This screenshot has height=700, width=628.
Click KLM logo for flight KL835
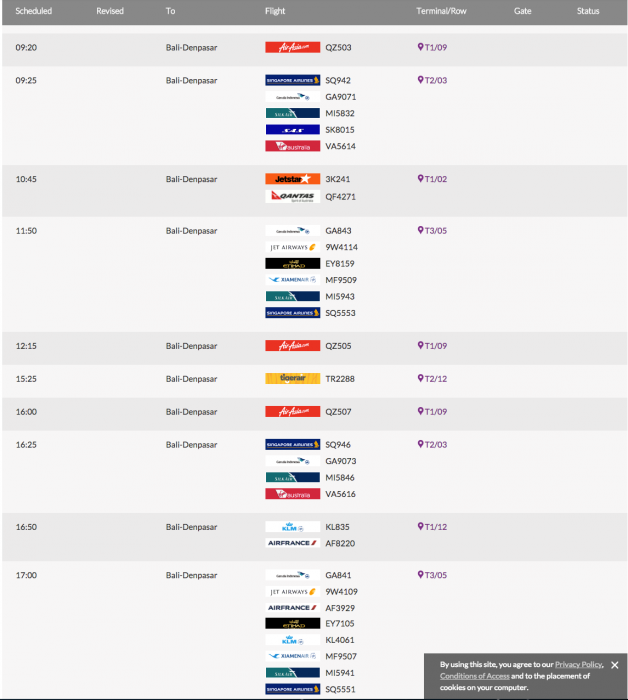292,527
